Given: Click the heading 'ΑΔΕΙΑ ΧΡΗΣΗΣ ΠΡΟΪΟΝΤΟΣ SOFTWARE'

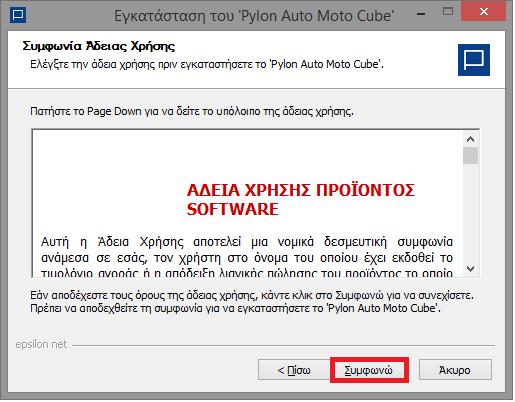Looking at the screenshot, I should 300,200.
